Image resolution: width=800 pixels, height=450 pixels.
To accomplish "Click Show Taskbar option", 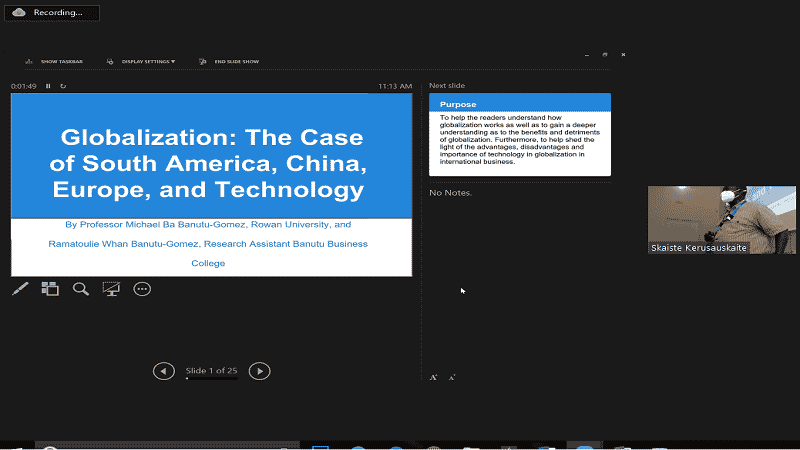I will click(54, 61).
